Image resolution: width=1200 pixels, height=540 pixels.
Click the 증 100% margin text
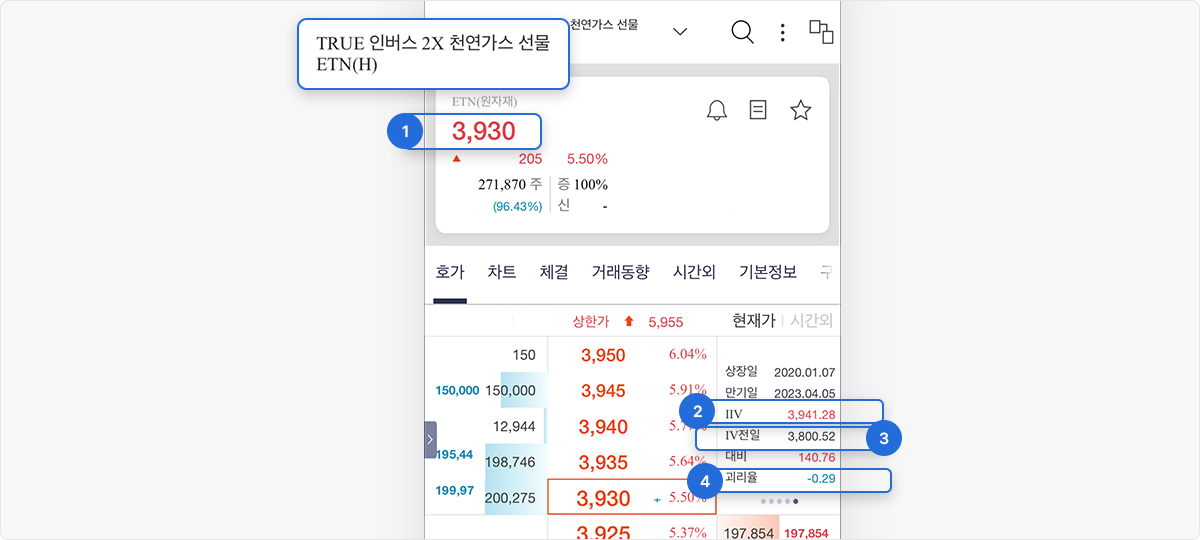[x=583, y=184]
